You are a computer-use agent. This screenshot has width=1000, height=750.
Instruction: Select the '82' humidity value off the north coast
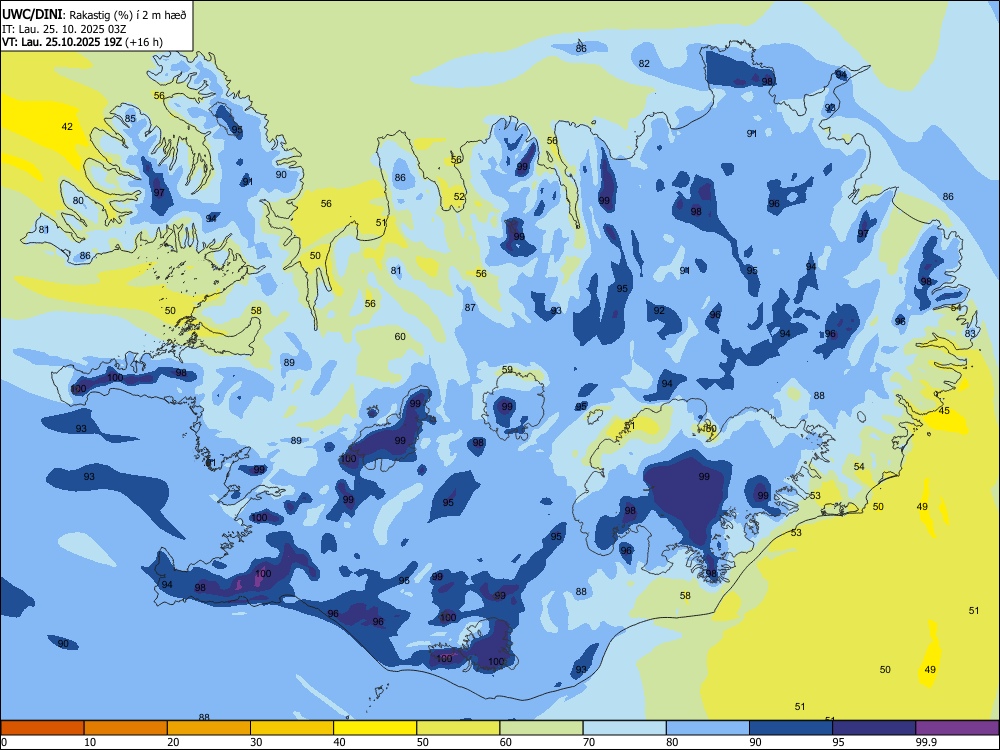[x=644, y=63]
